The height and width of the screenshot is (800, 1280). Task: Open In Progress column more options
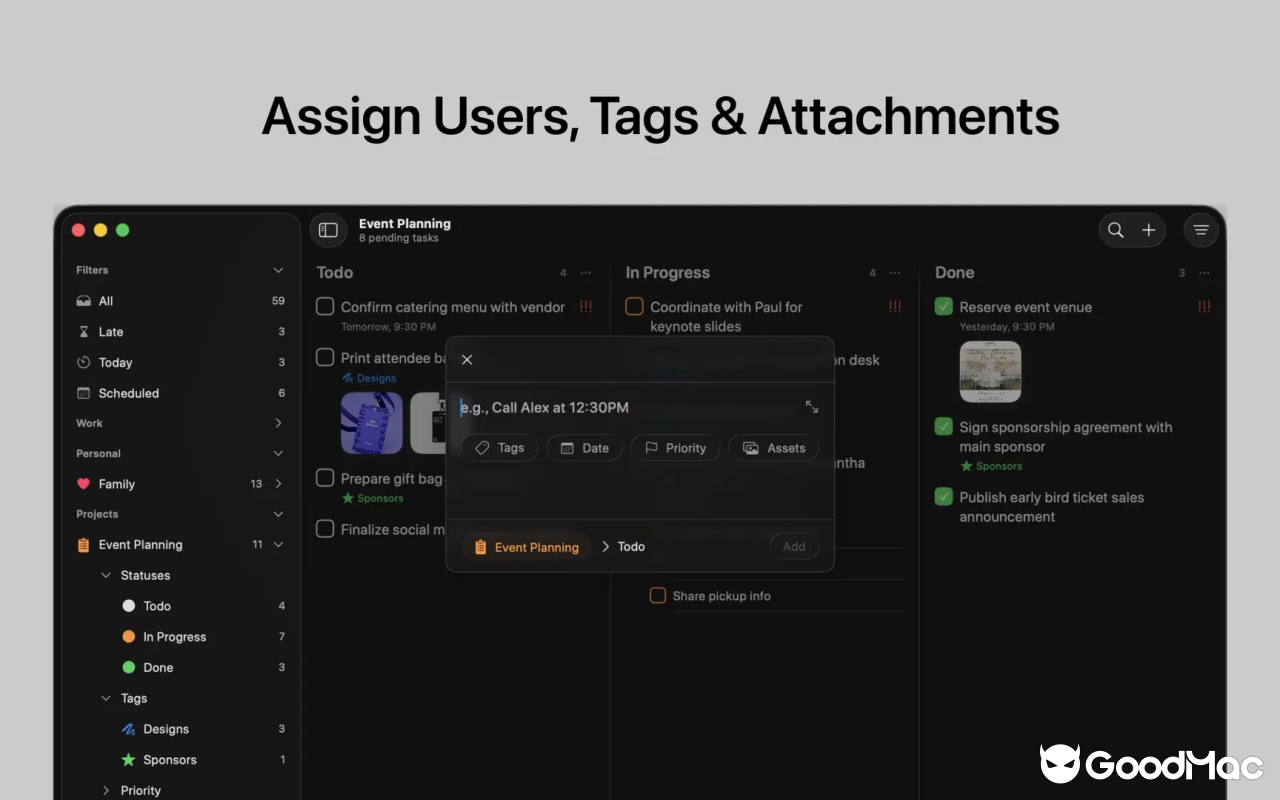coord(895,273)
